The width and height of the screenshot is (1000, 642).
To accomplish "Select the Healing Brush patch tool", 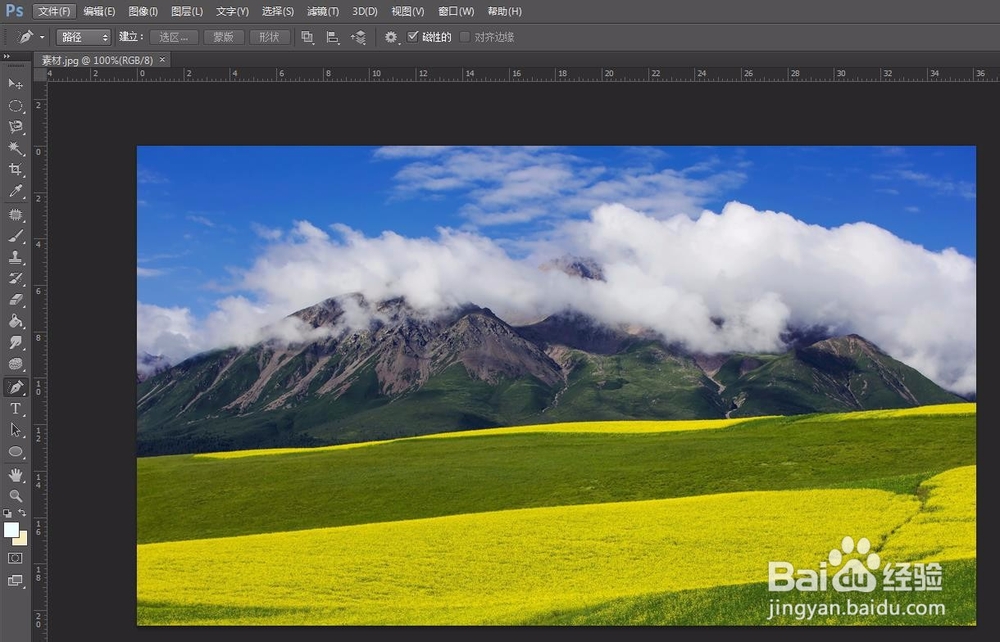I will [15, 215].
